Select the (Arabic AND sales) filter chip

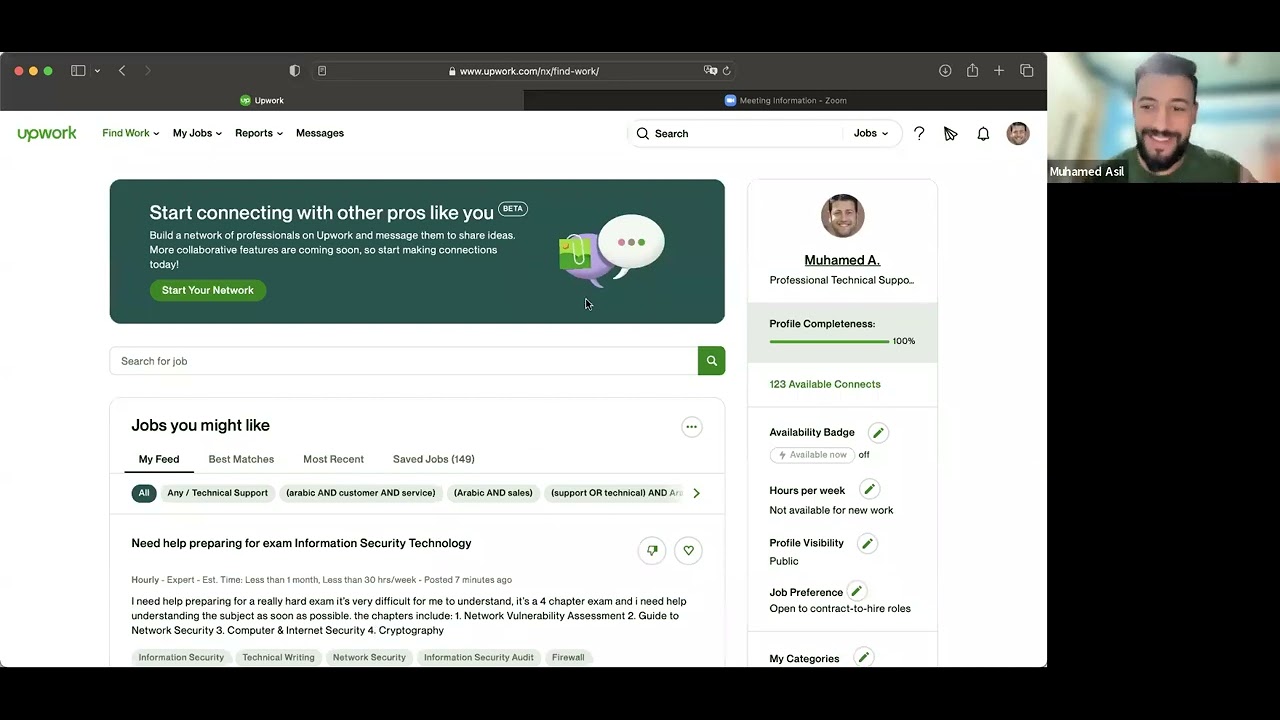[493, 493]
